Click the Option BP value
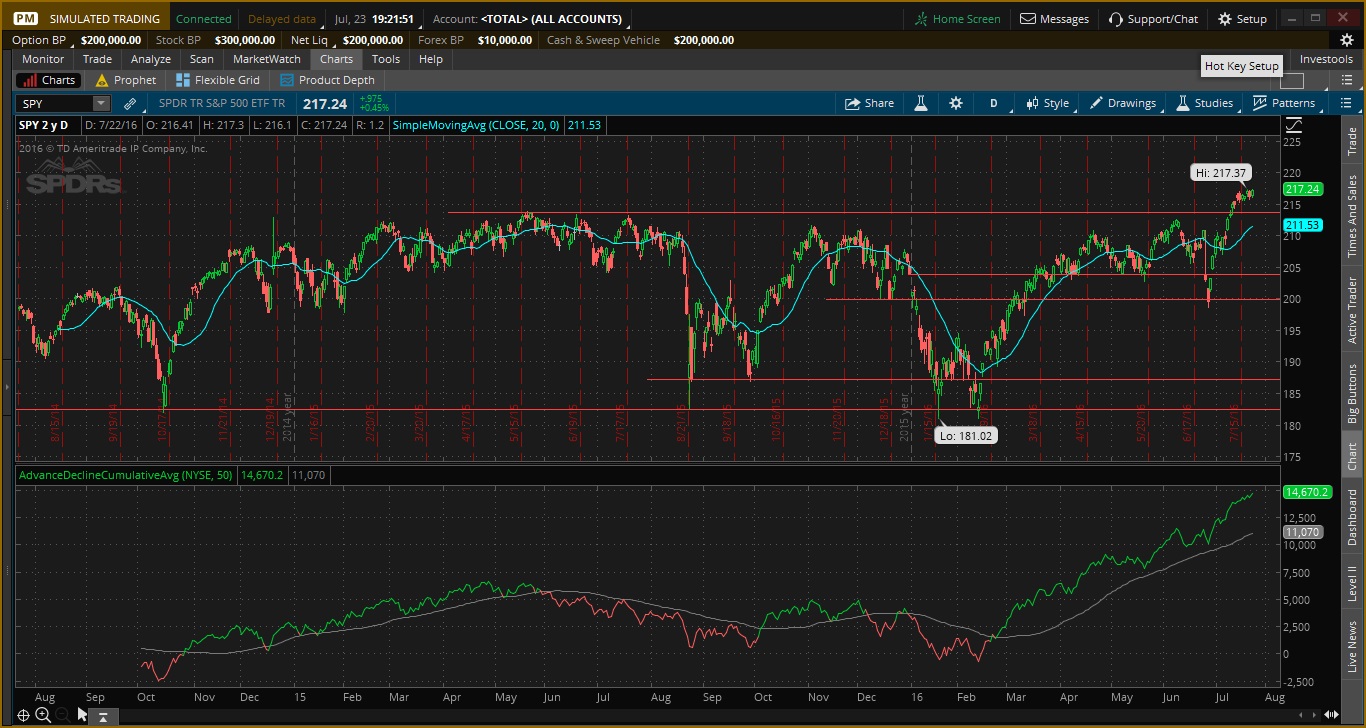Viewport: 1366px width, 728px height. tap(112, 40)
